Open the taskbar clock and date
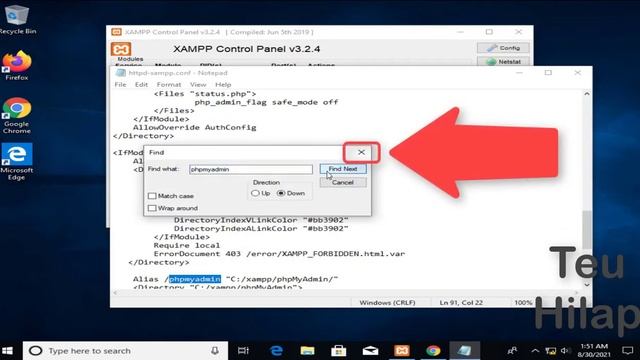This screenshot has width=640, height=360. tap(594, 351)
